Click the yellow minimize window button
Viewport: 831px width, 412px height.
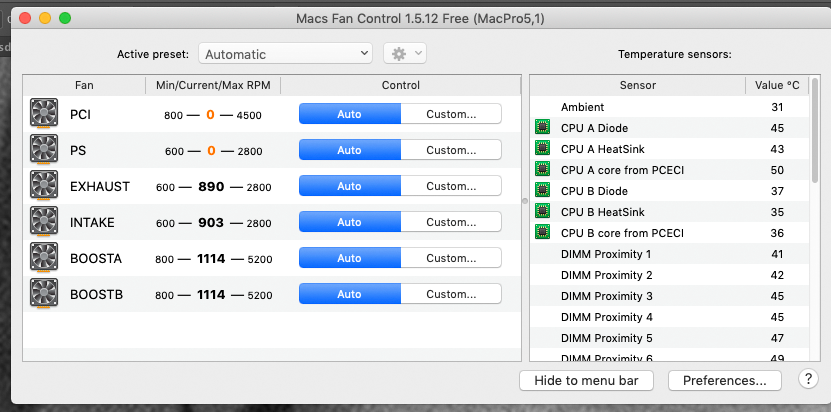tap(45, 19)
